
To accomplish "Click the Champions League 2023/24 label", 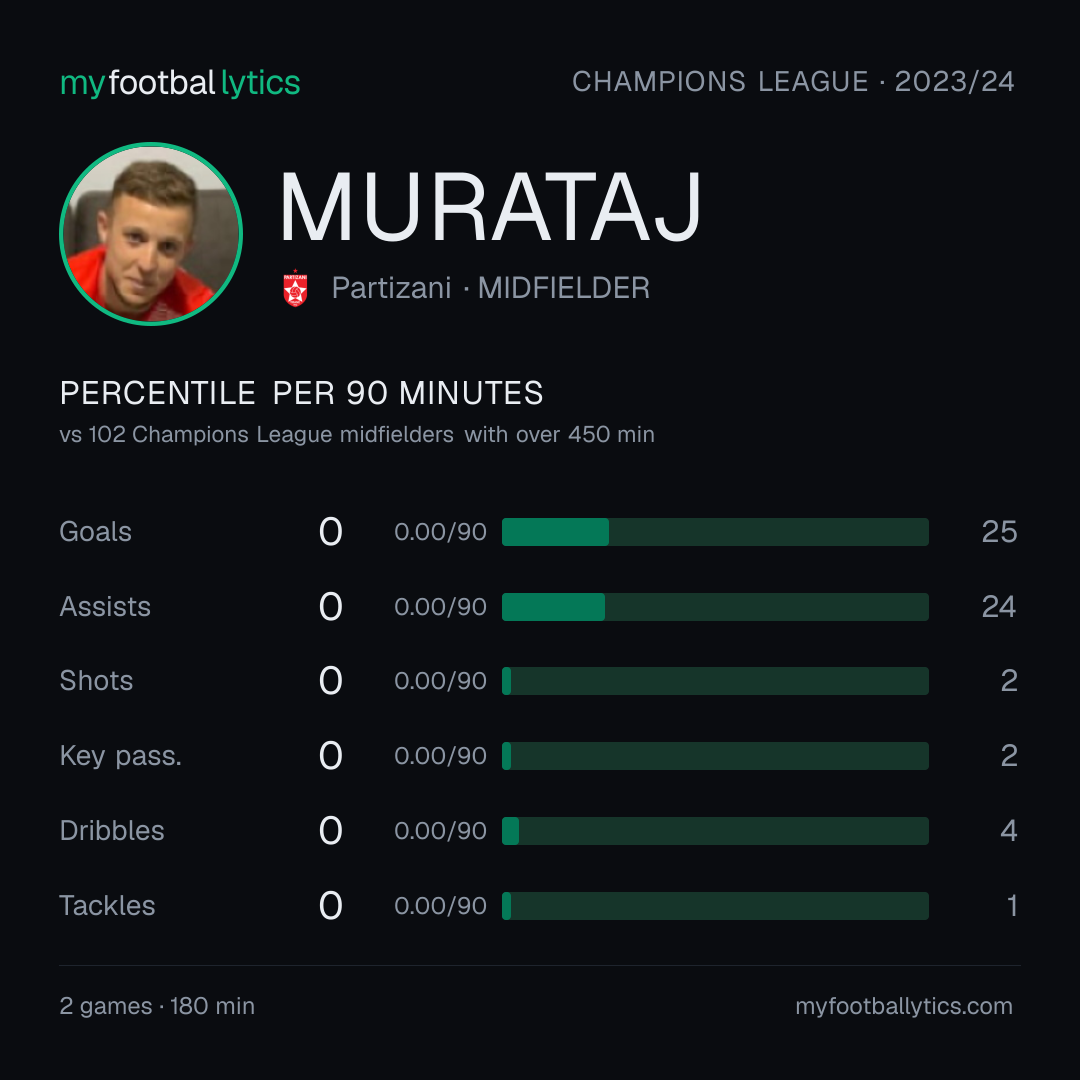I will point(793,81).
